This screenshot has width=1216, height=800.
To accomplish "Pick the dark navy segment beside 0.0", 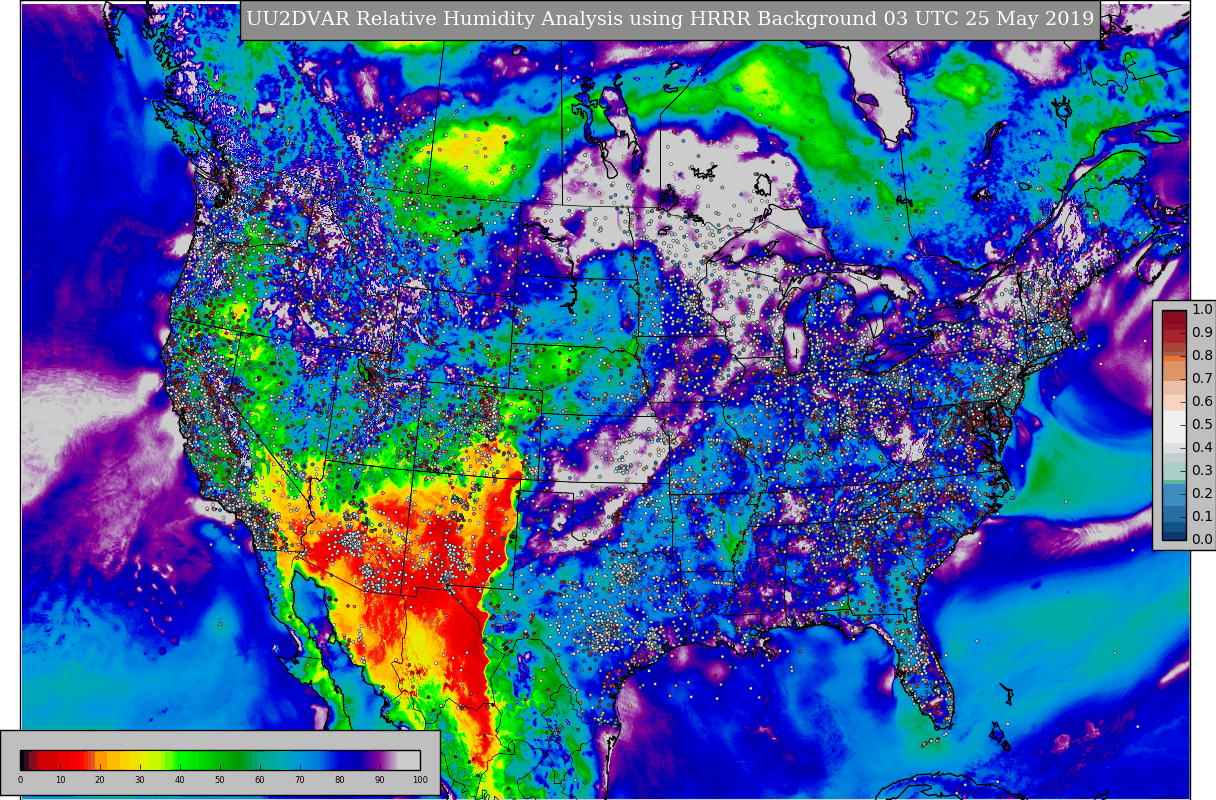I will click(1174, 535).
